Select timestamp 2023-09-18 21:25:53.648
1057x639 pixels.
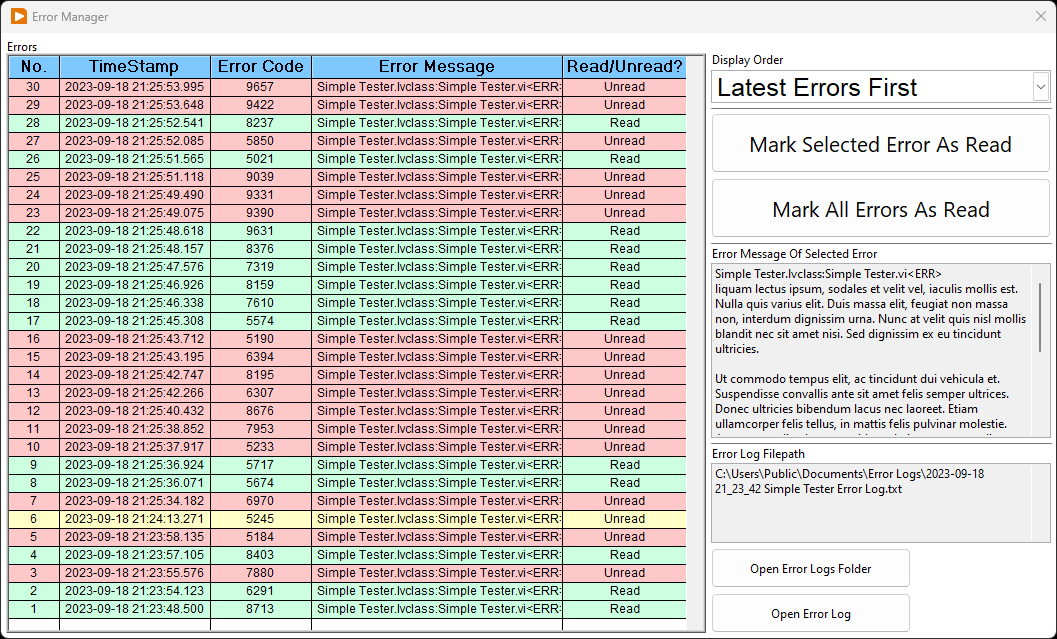click(134, 105)
